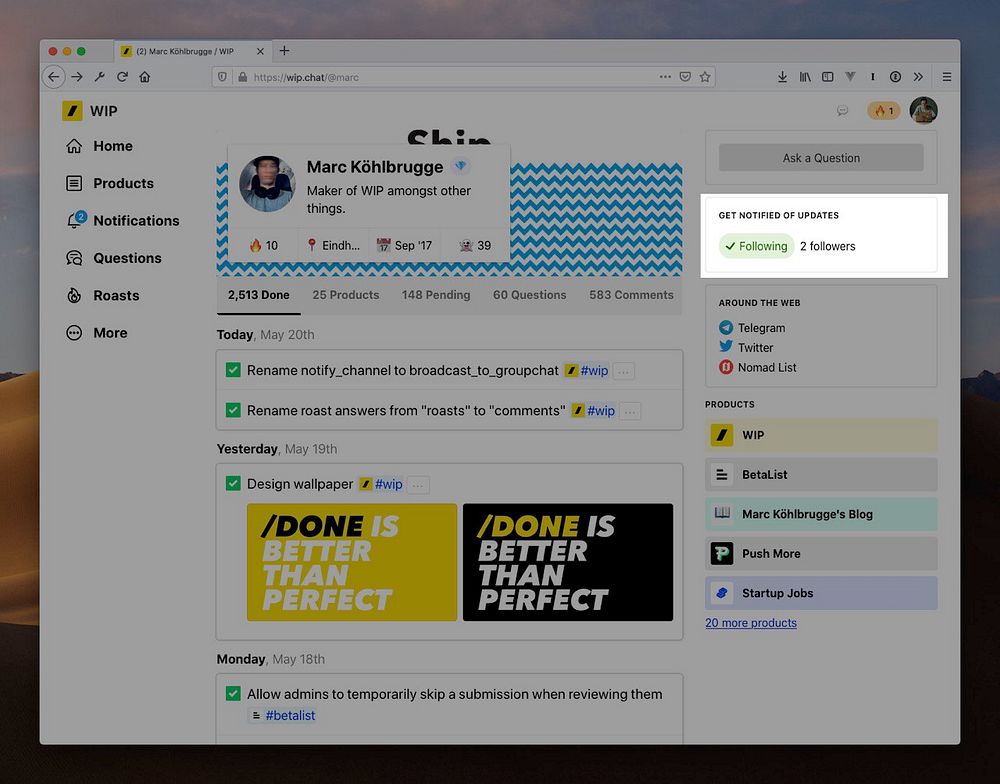This screenshot has width=1000, height=784.
Task: Open the Nomad List link
Action: pyautogui.click(x=757, y=367)
